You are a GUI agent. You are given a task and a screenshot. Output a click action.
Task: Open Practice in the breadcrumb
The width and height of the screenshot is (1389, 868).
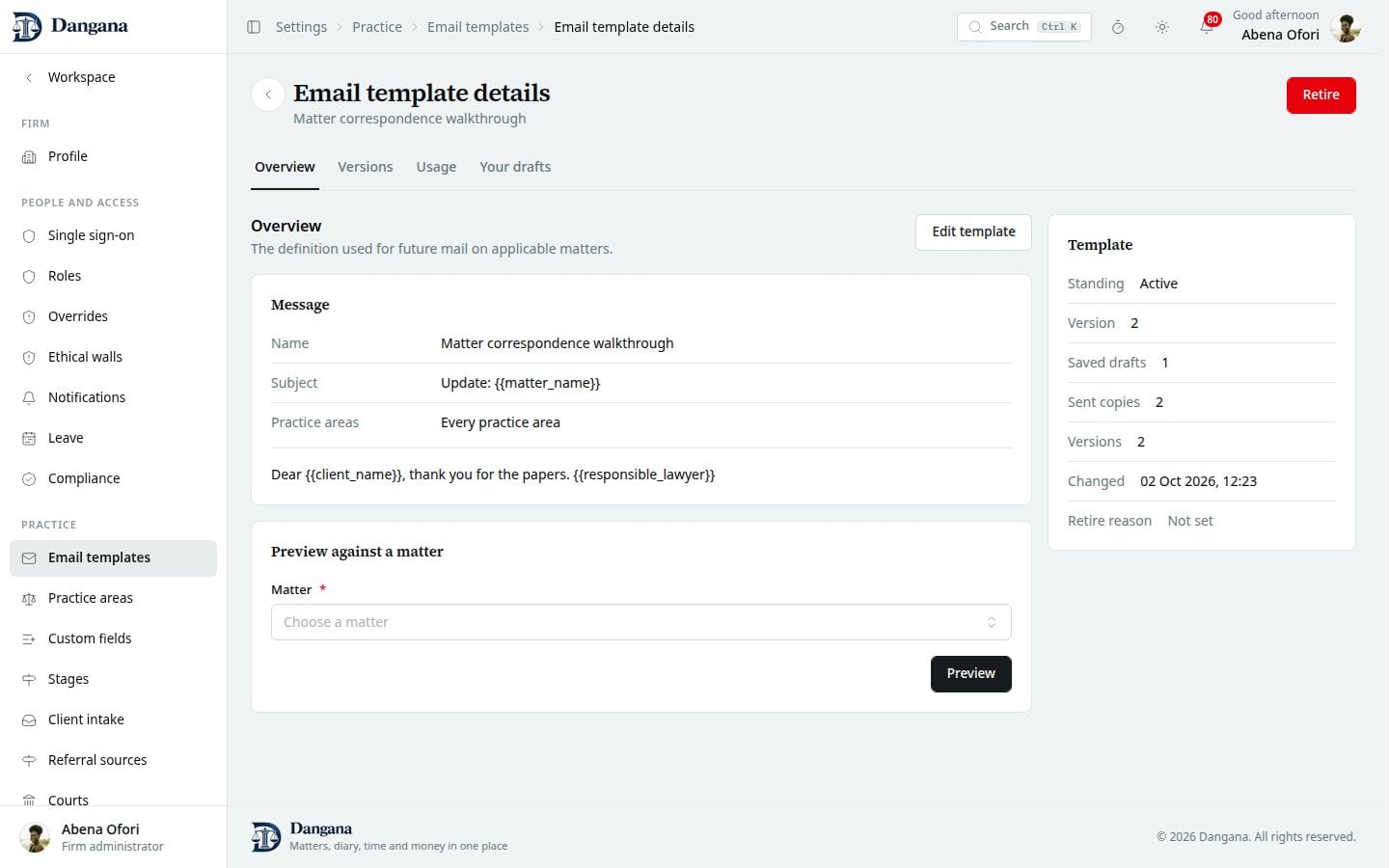(x=377, y=27)
